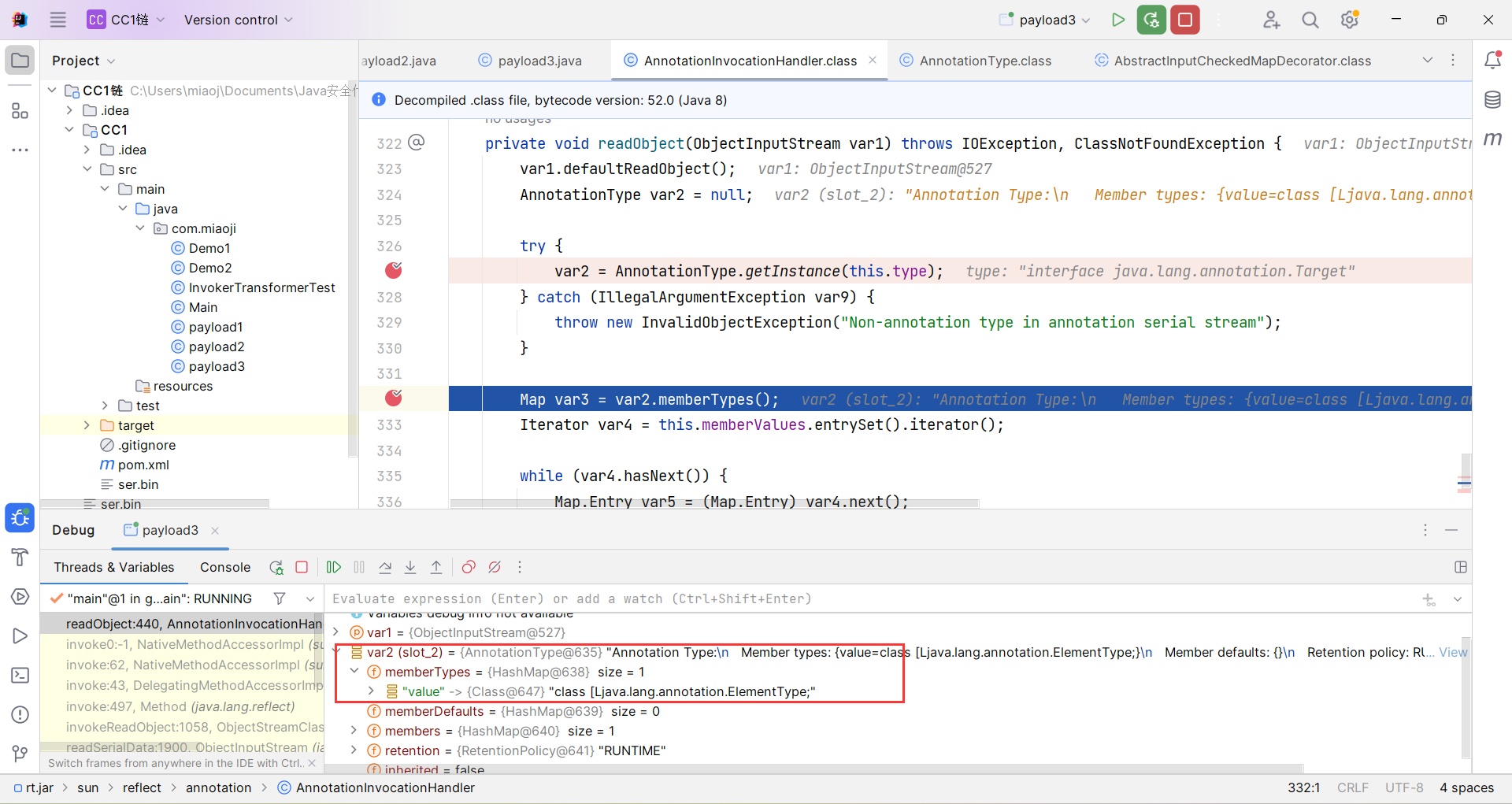This screenshot has width=1512, height=804.
Task: Open the Version control menu
Action: pyautogui.click(x=238, y=20)
